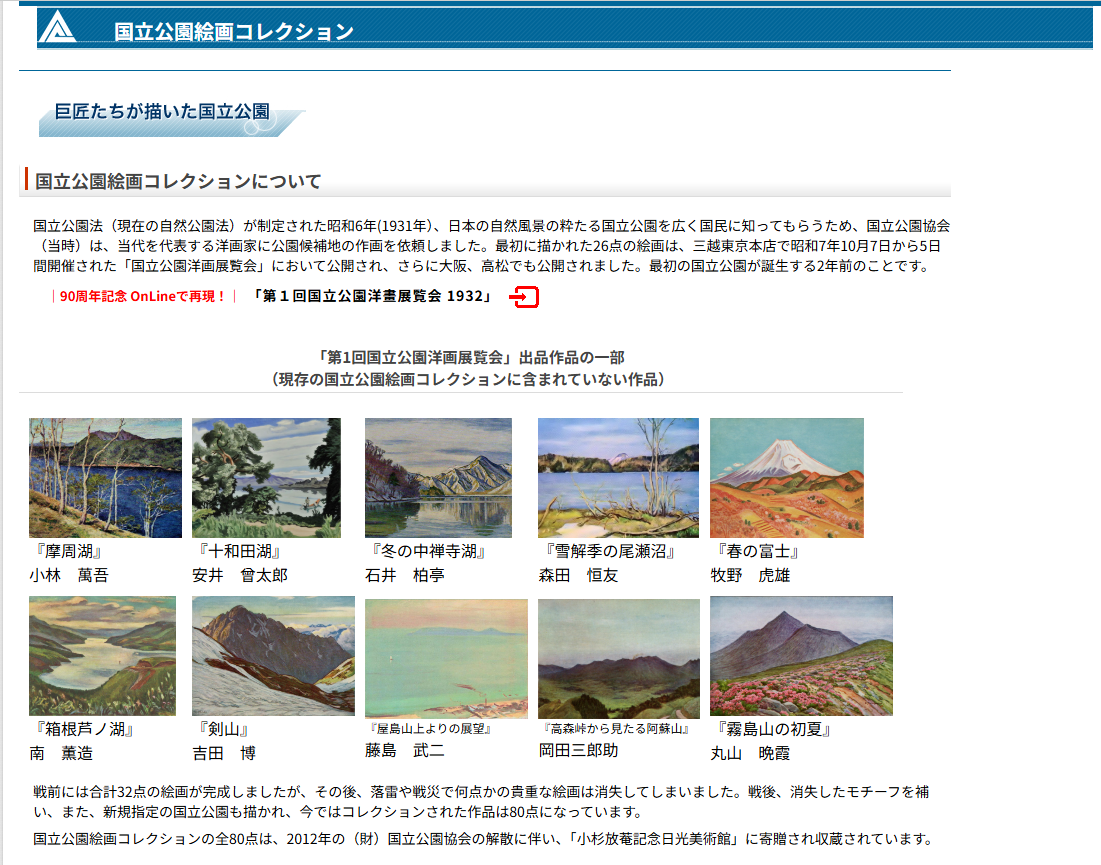Open the 第1回国立公園洋畫展覧会 1932 link
The height and width of the screenshot is (865, 1101).
372,297
